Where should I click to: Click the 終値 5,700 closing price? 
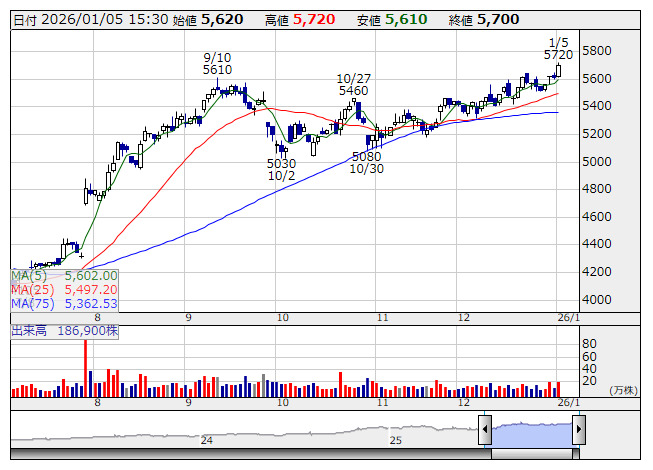pyautogui.click(x=497, y=19)
